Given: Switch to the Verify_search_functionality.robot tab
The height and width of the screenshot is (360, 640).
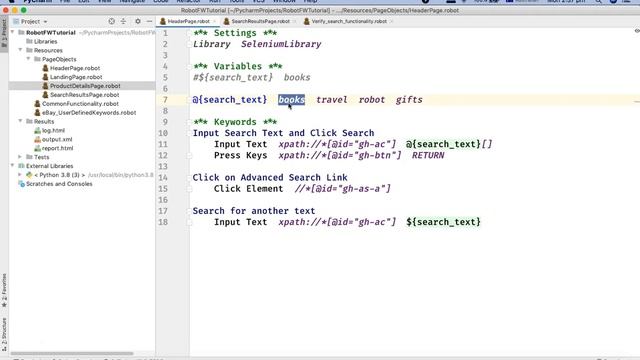Looking at the screenshot, I should pos(349,21).
